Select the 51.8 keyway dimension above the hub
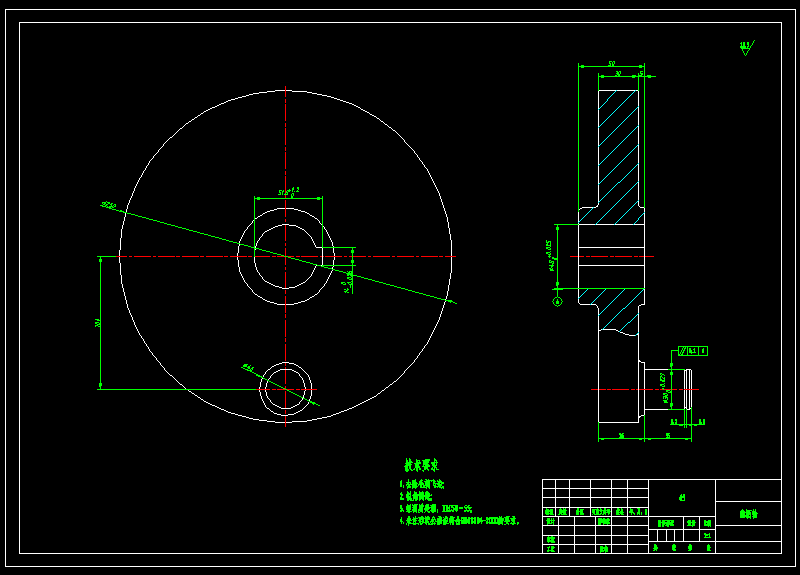Screen dimensions: 800x575 (289, 192)
